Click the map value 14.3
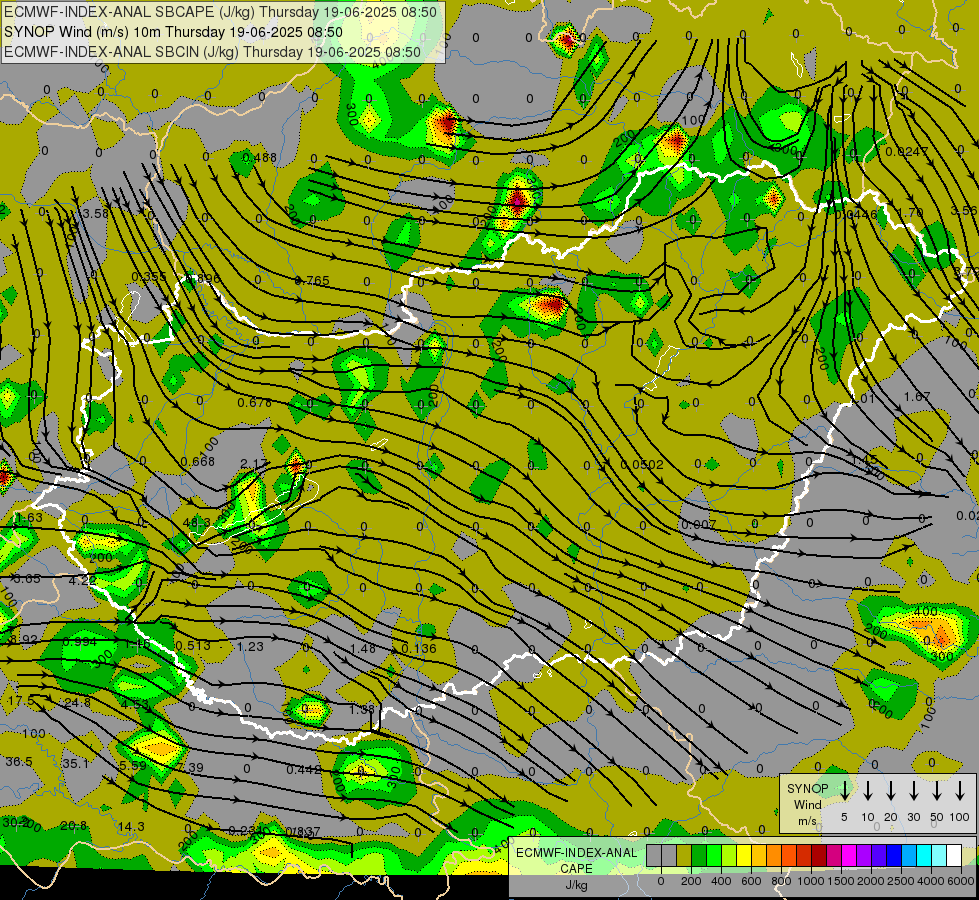 click(x=131, y=826)
